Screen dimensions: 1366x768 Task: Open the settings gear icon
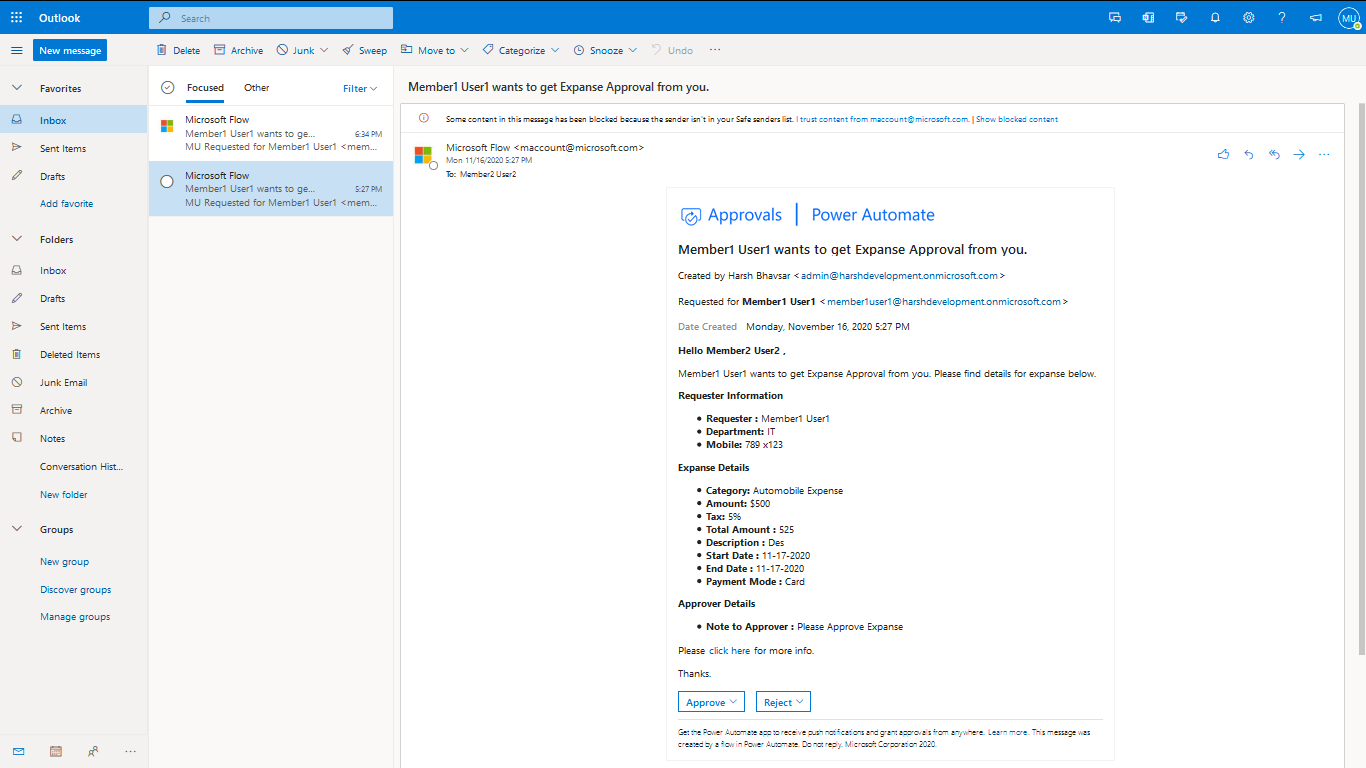point(1249,18)
